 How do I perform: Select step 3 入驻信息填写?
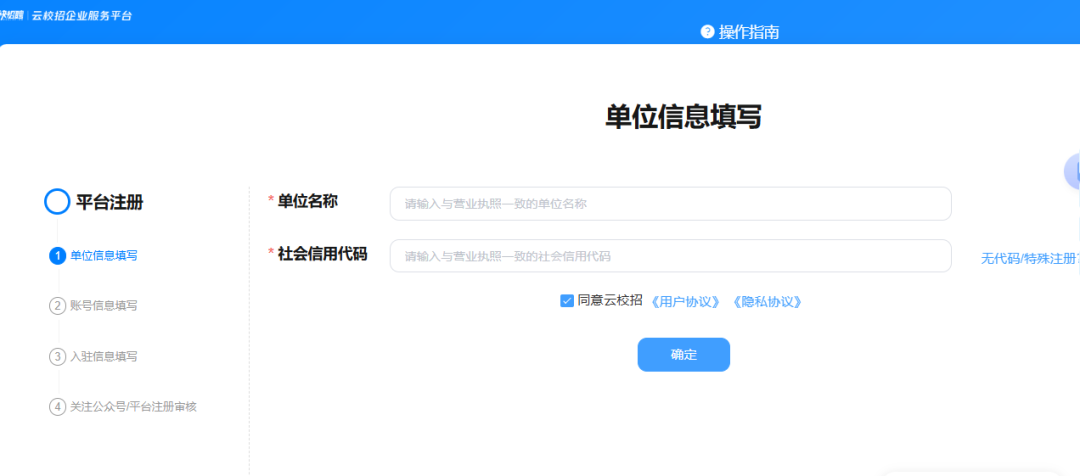click(103, 357)
